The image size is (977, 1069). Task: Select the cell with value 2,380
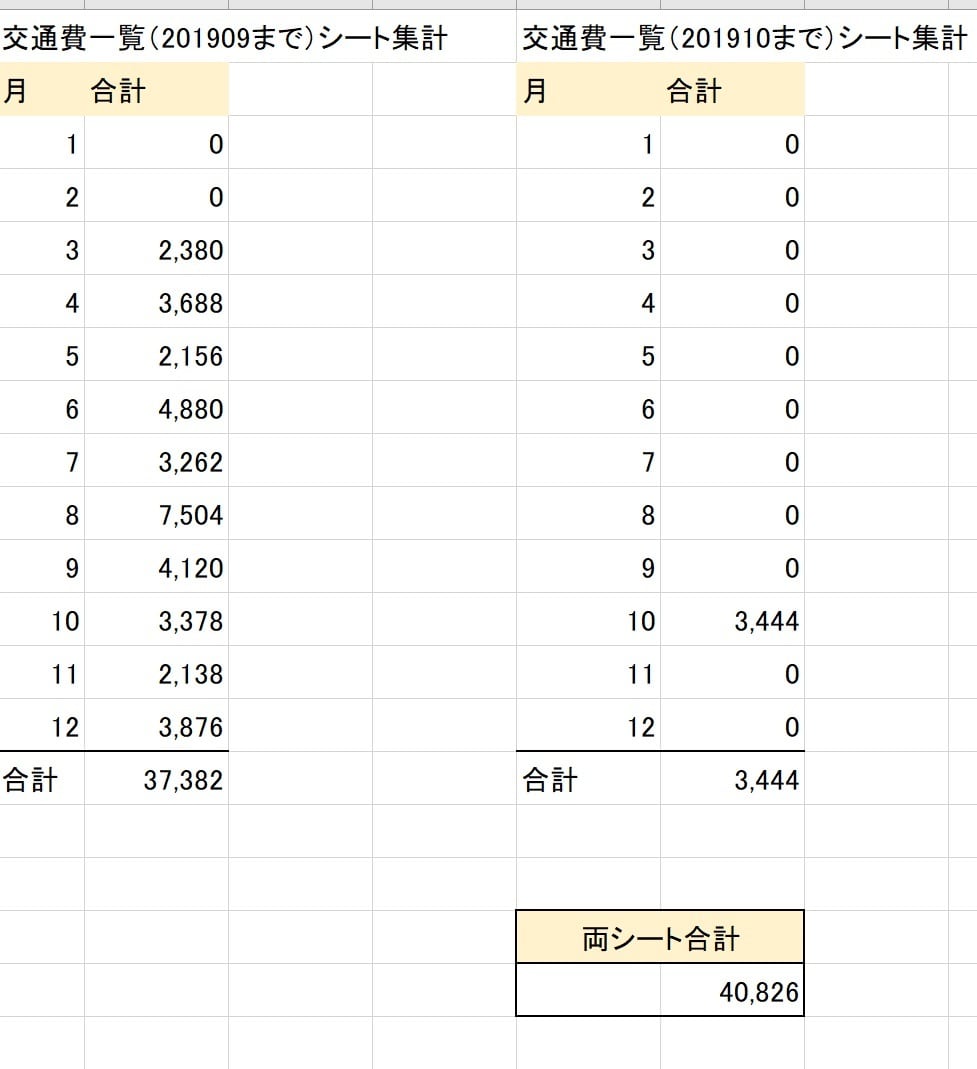tap(156, 249)
